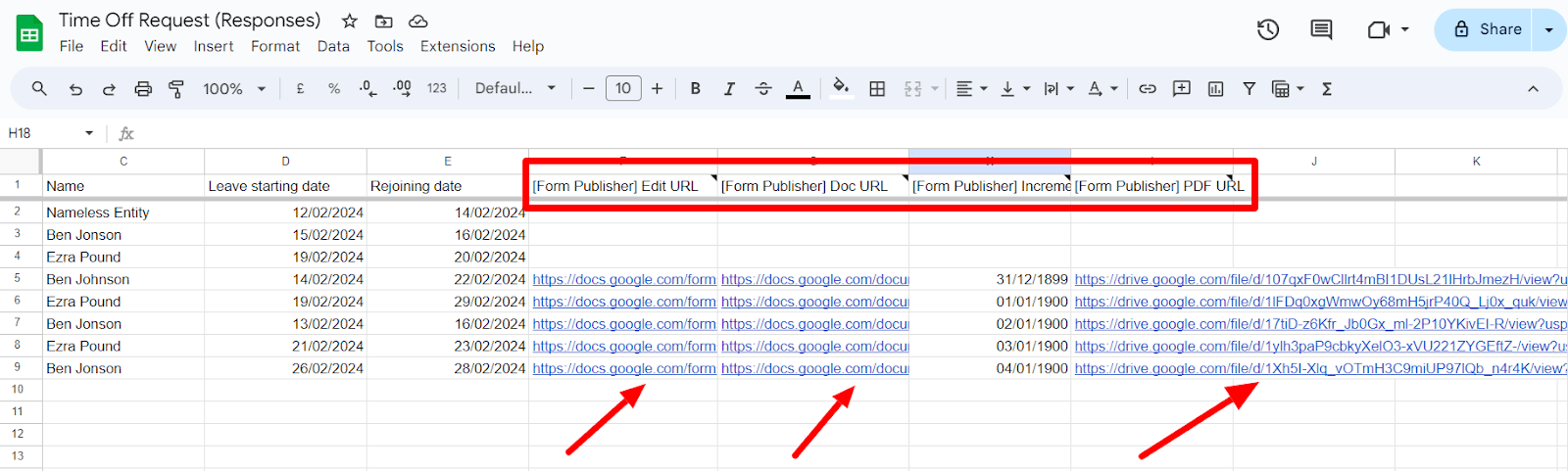Open the Extensions menu
The width and height of the screenshot is (1568, 471).
pos(458,46)
